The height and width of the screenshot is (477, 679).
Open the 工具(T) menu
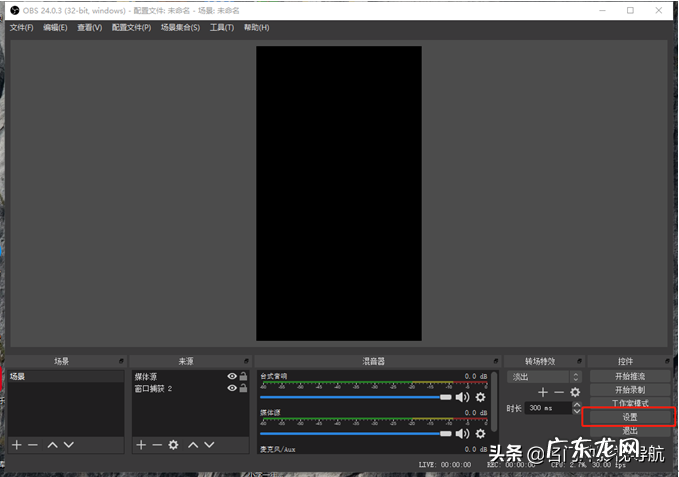pyautogui.click(x=221, y=28)
